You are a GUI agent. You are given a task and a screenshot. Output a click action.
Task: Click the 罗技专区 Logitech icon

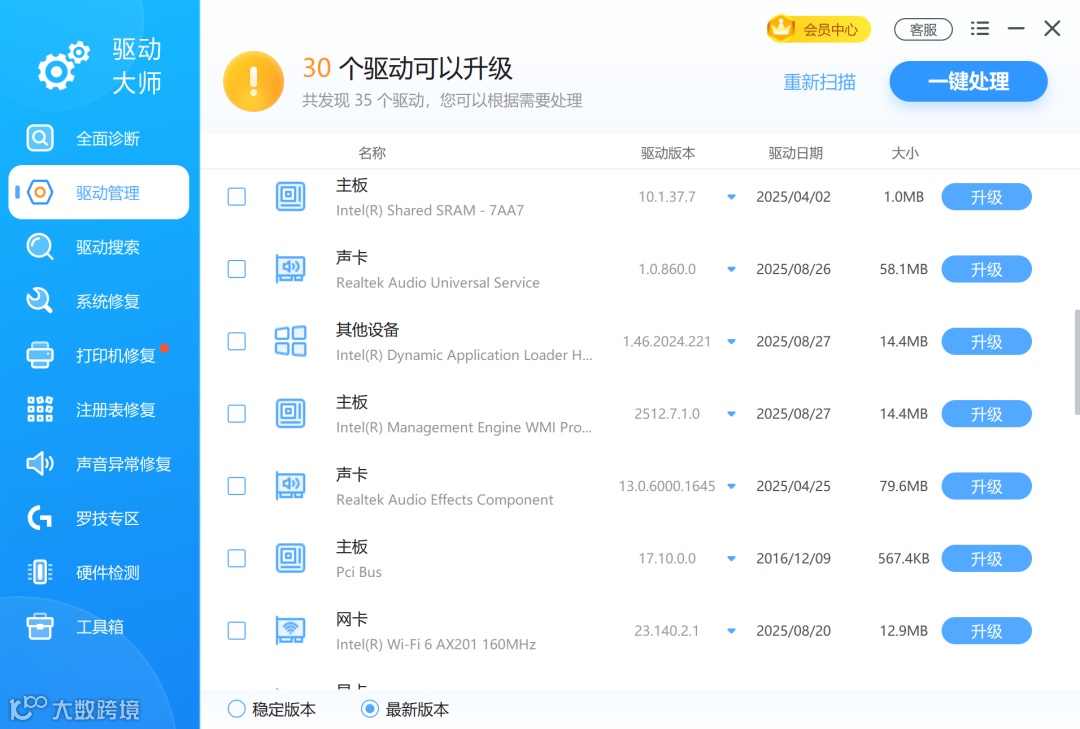point(40,517)
